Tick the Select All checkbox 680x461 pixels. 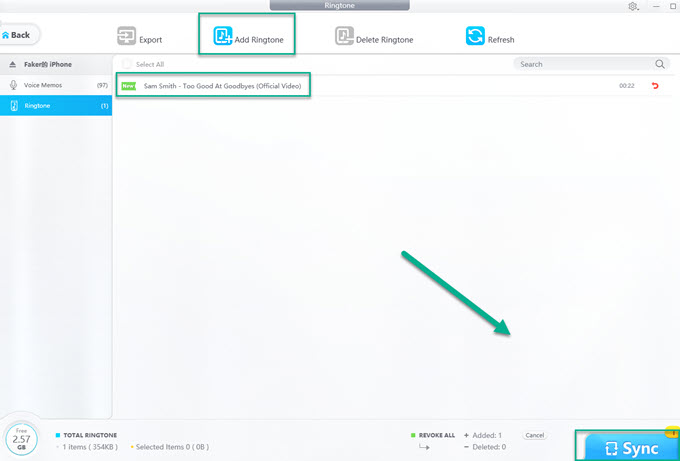pos(126,64)
